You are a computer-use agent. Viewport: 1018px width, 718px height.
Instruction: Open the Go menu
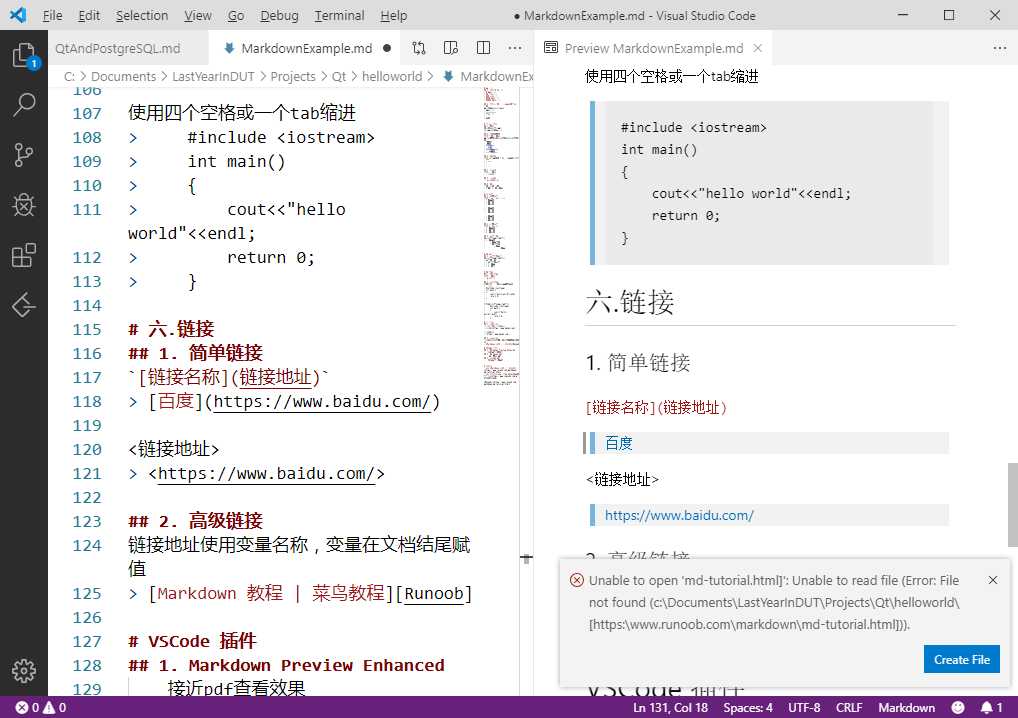[236, 16]
